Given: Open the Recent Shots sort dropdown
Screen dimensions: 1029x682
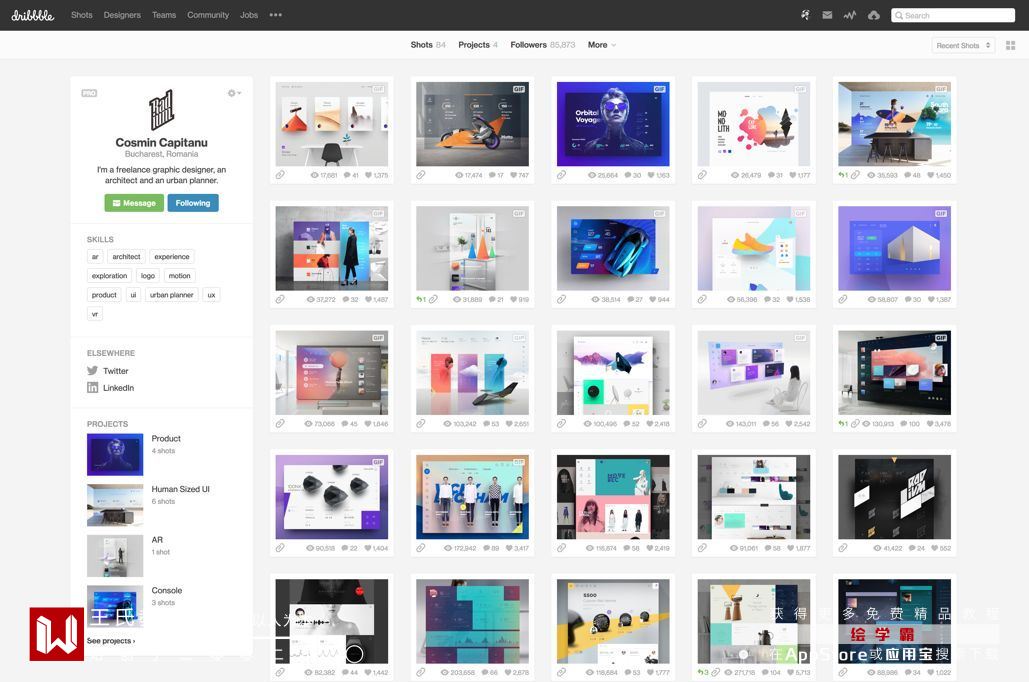Looking at the screenshot, I should pyautogui.click(x=963, y=45).
